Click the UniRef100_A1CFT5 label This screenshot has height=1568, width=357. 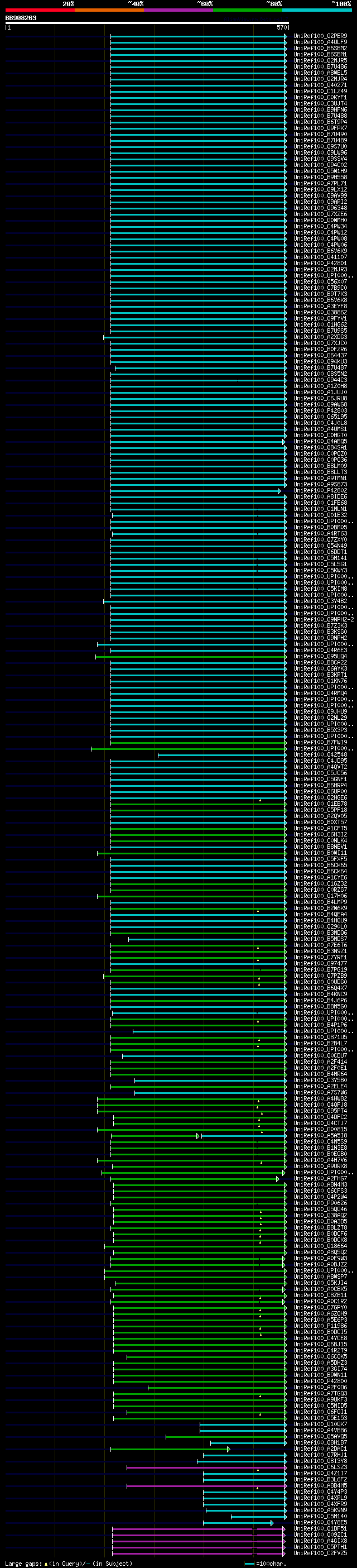(x=321, y=829)
